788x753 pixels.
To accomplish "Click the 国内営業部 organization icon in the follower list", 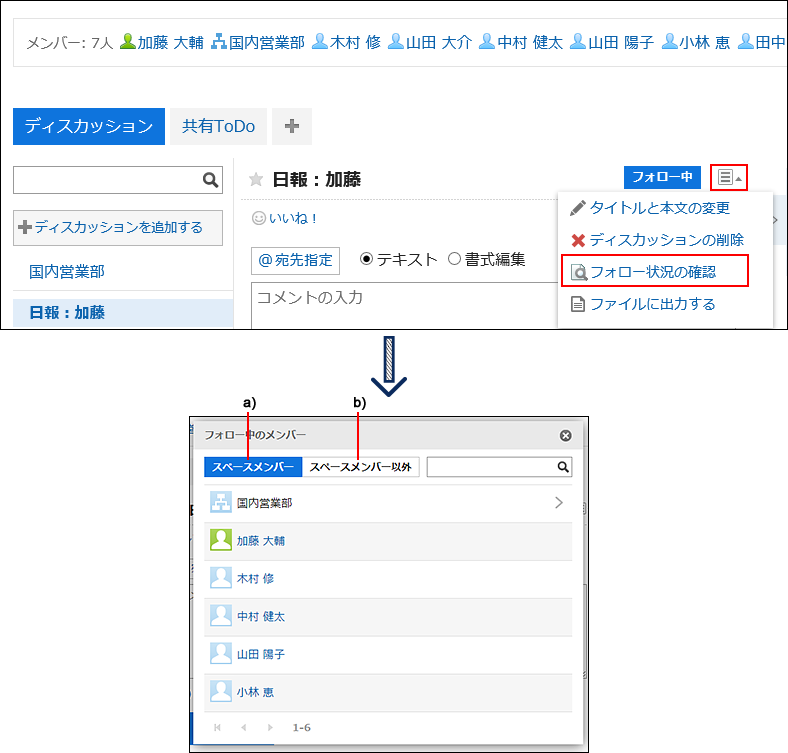I will pyautogui.click(x=221, y=502).
